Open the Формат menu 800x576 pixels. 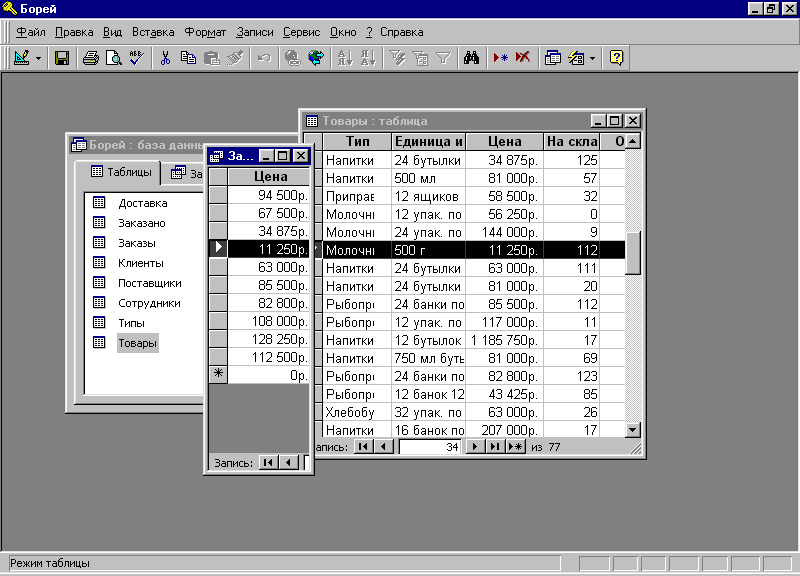click(205, 32)
